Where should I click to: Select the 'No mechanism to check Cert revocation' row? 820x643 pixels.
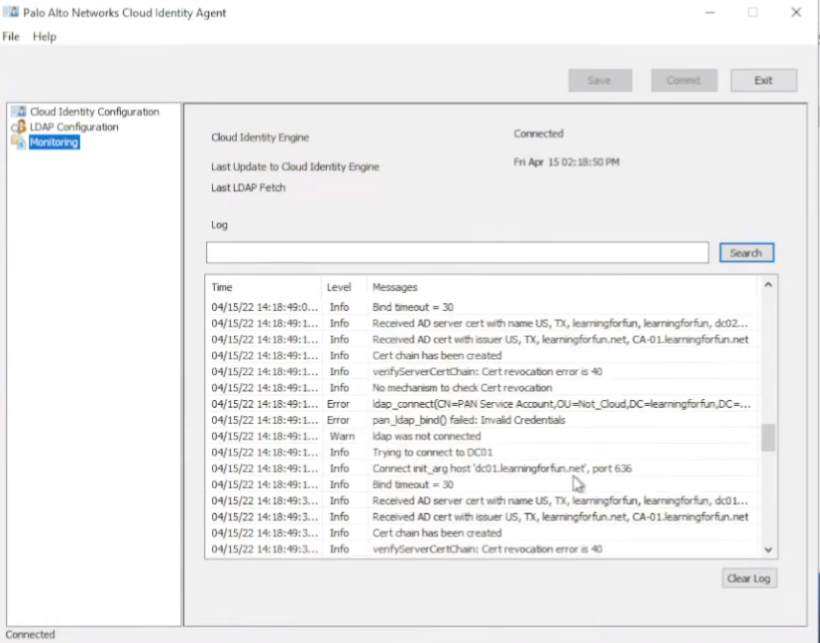(482, 388)
